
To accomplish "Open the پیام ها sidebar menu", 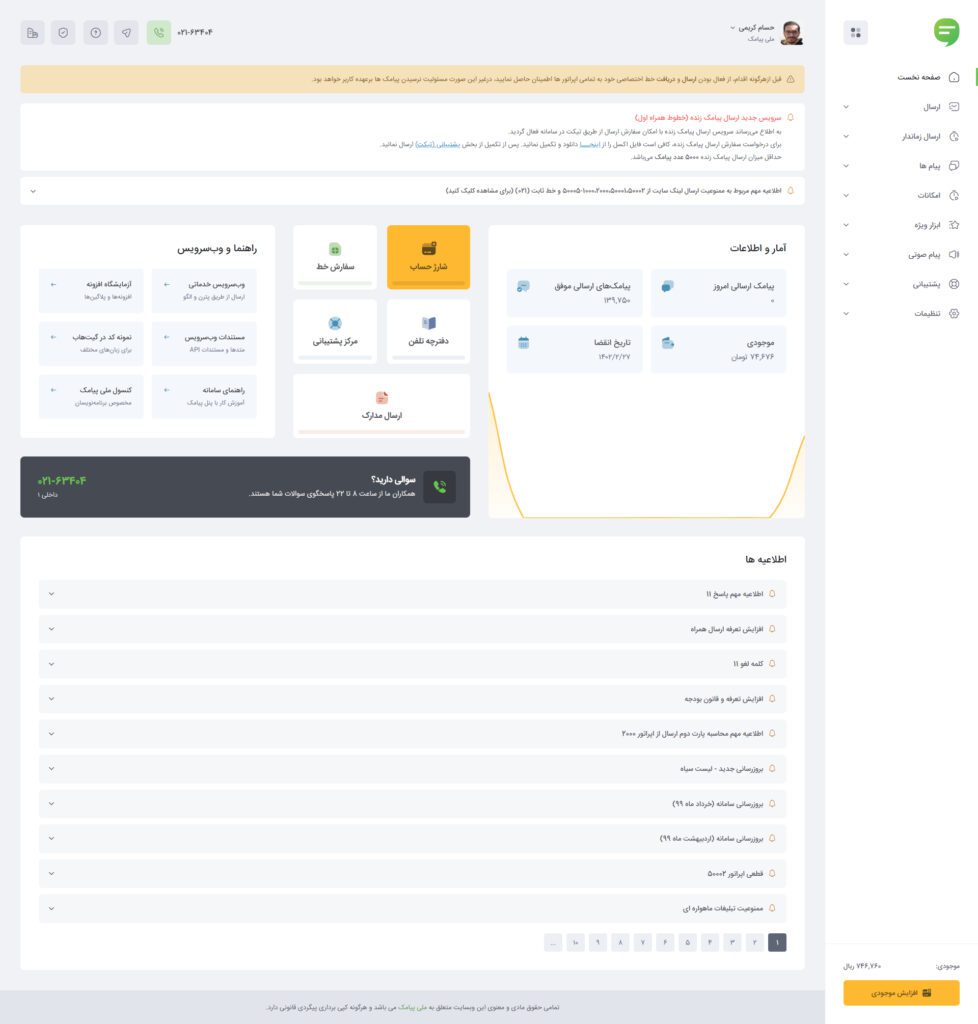I will (902, 166).
